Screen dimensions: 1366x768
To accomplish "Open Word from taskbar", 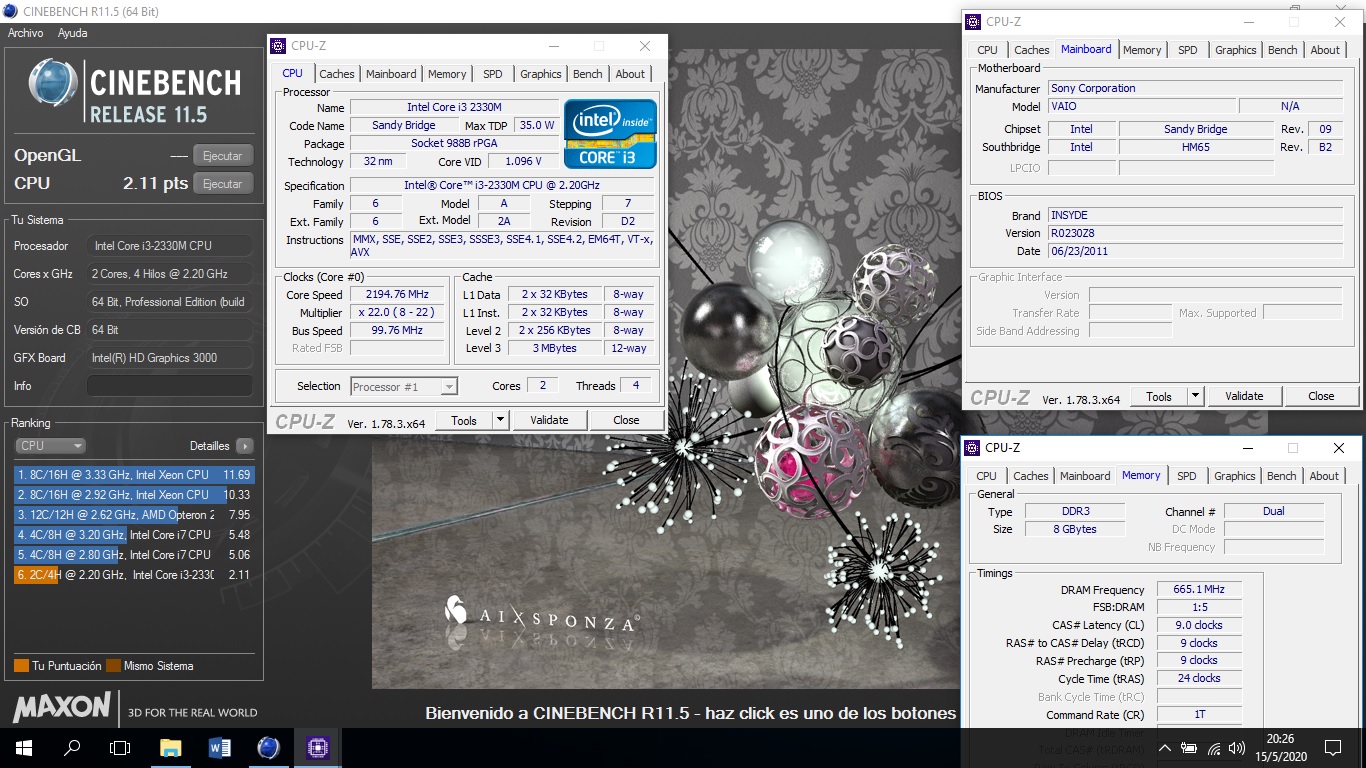I will pyautogui.click(x=220, y=747).
